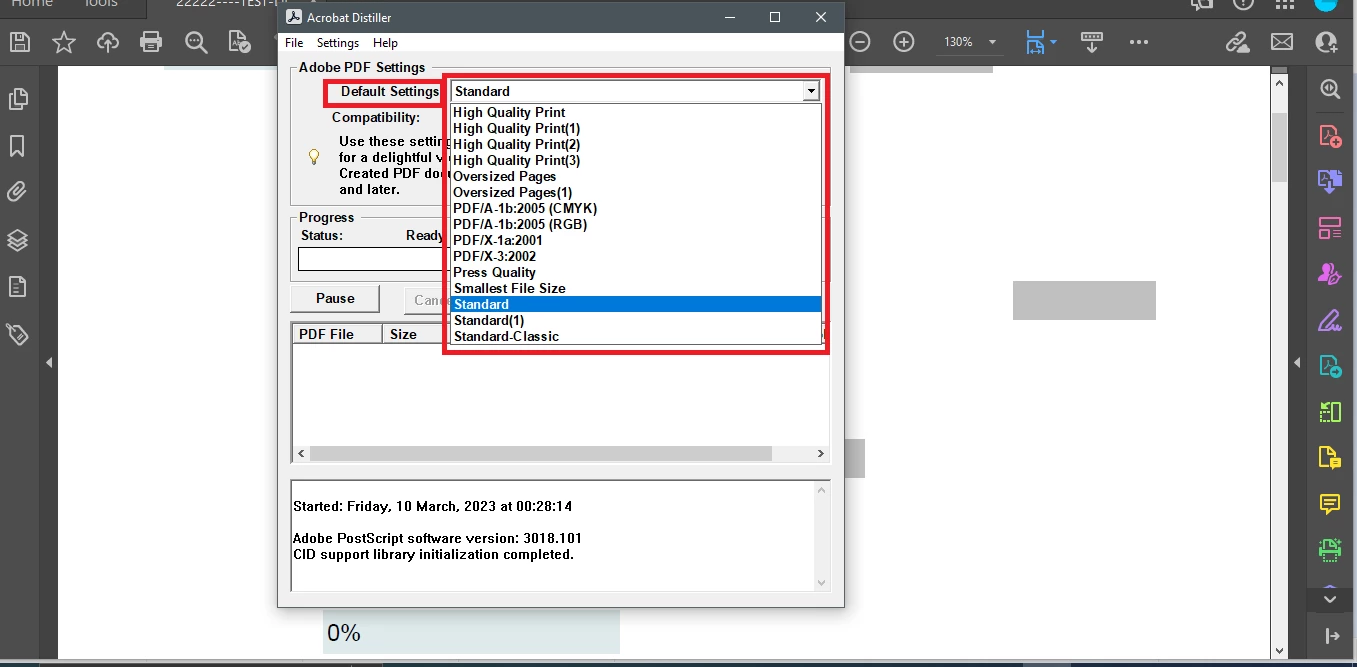Collapse the right tools pane arrow icon
Image resolution: width=1357 pixels, height=667 pixels.
1331,636
